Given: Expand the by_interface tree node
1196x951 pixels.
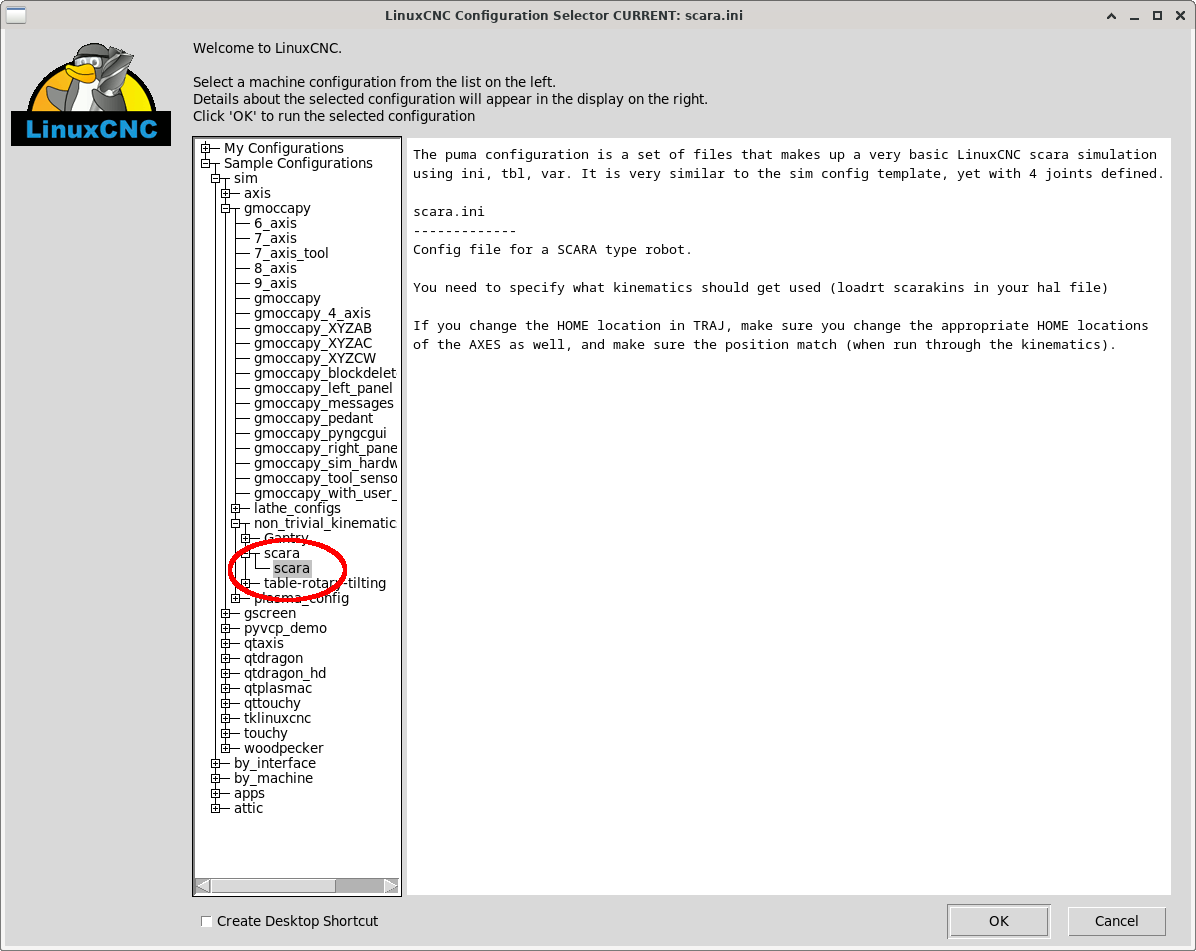Looking at the screenshot, I should click(215, 763).
